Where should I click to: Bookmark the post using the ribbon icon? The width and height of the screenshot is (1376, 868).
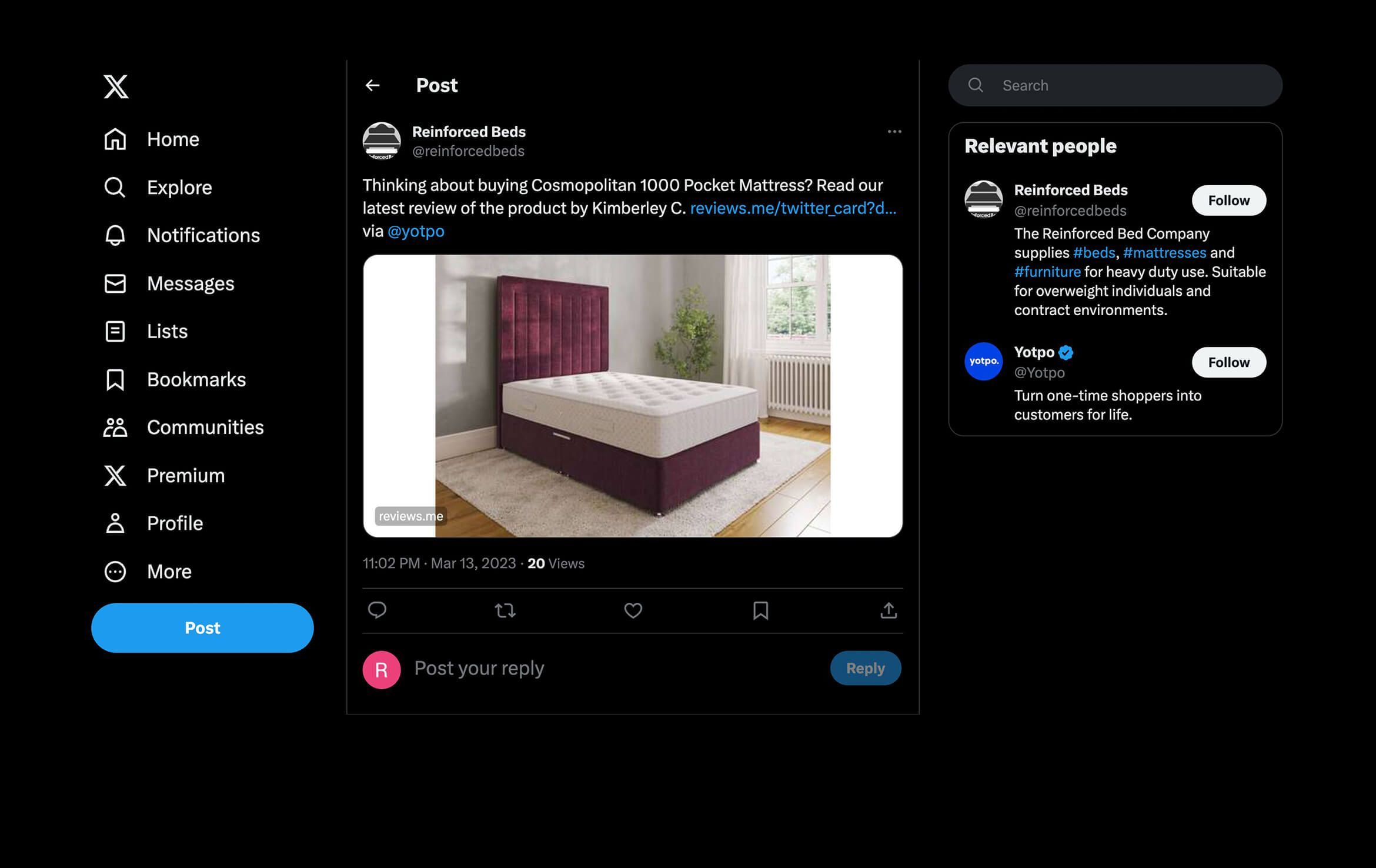(x=760, y=611)
